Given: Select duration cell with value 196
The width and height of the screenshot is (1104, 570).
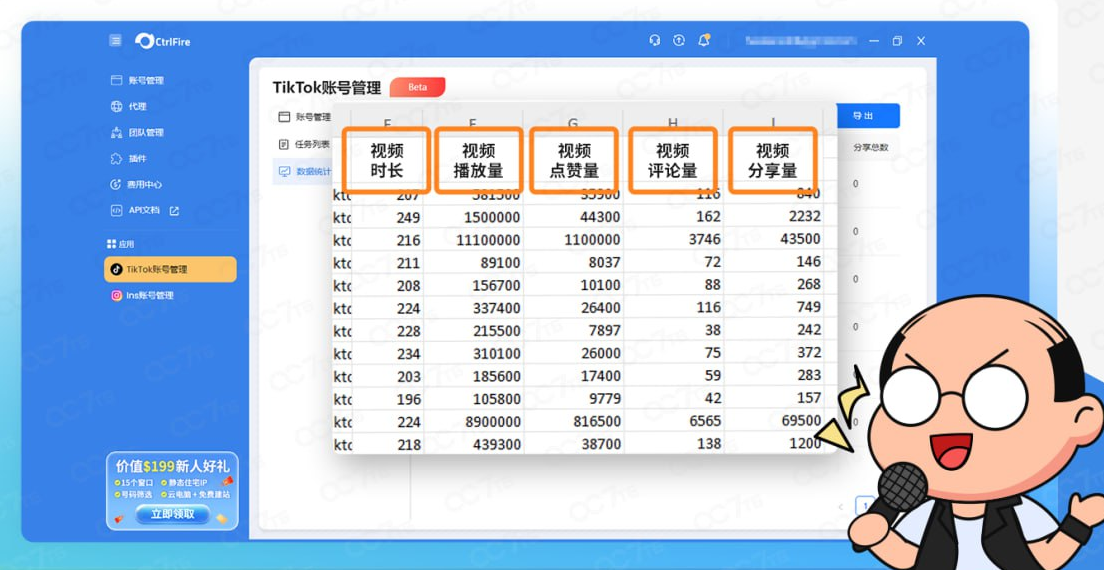Looking at the screenshot, I should click(387, 399).
